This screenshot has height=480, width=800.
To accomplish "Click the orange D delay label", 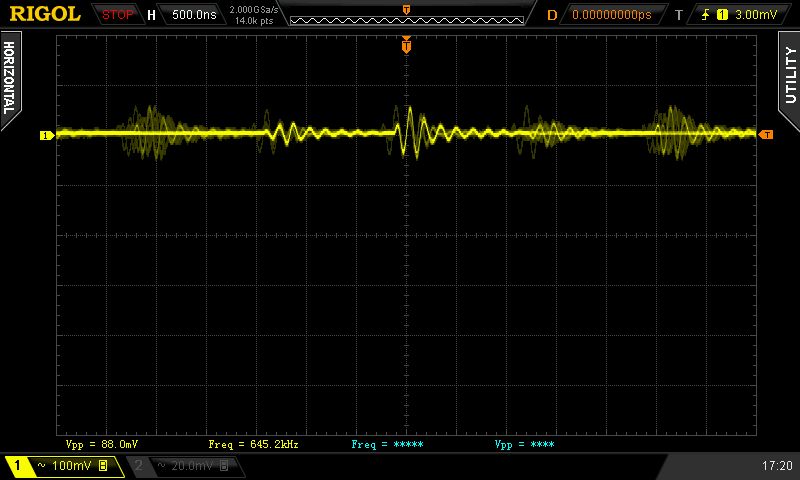I will tap(552, 15).
